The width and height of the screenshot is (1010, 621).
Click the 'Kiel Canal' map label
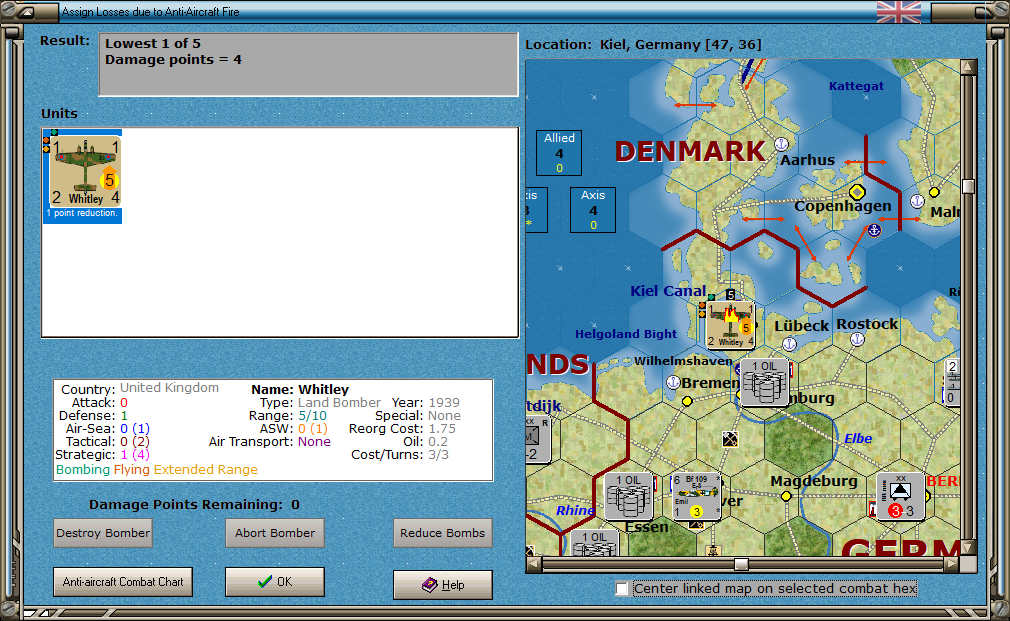pyautogui.click(x=668, y=291)
